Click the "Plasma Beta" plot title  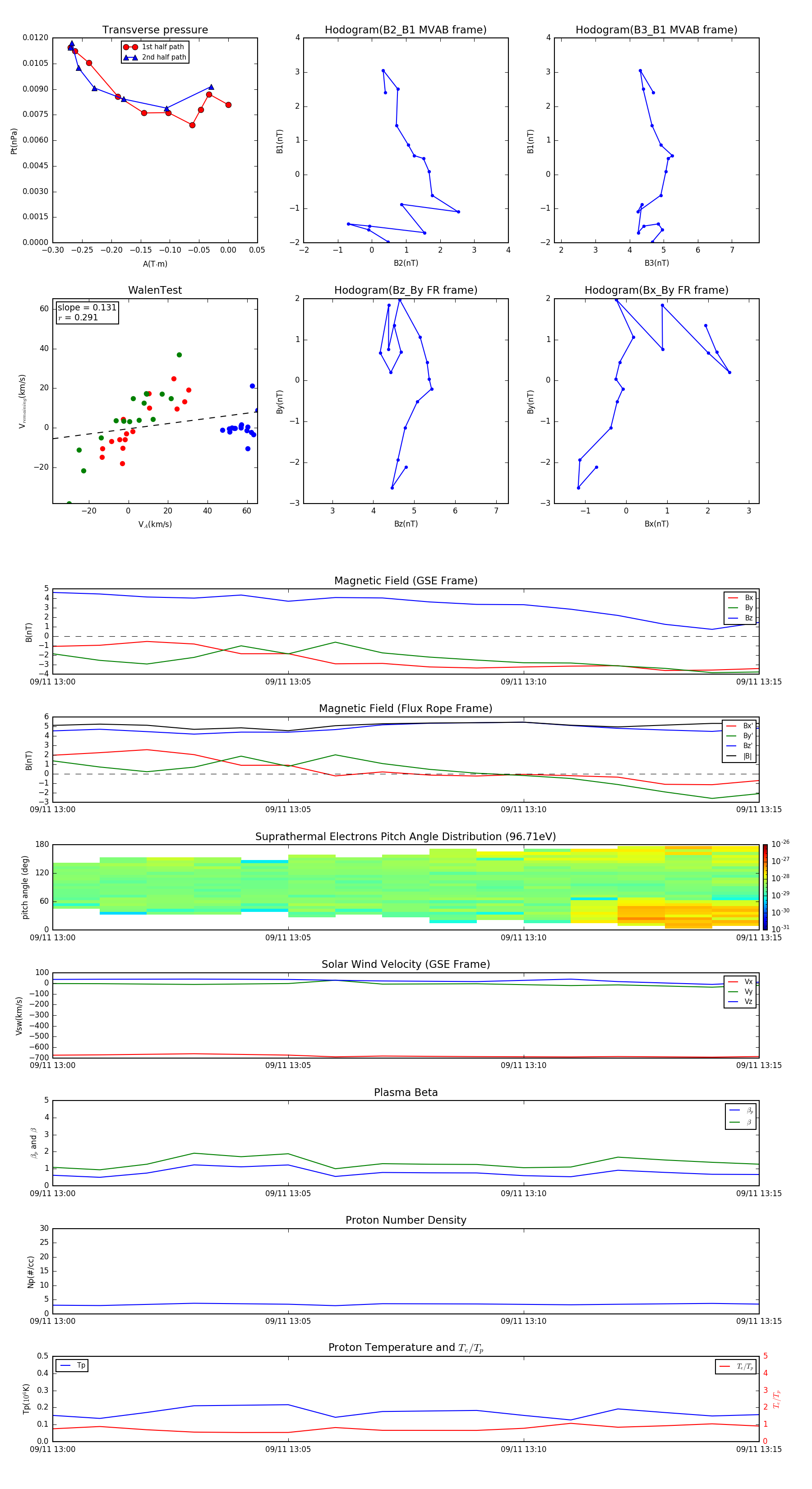(x=406, y=1093)
